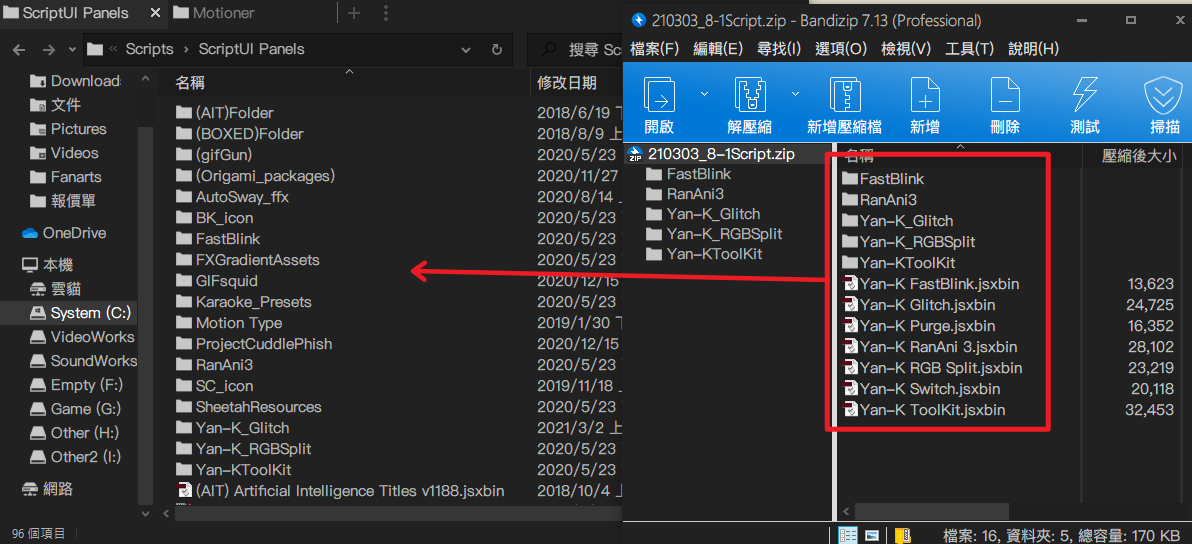Add a new tab with plus button

(354, 13)
